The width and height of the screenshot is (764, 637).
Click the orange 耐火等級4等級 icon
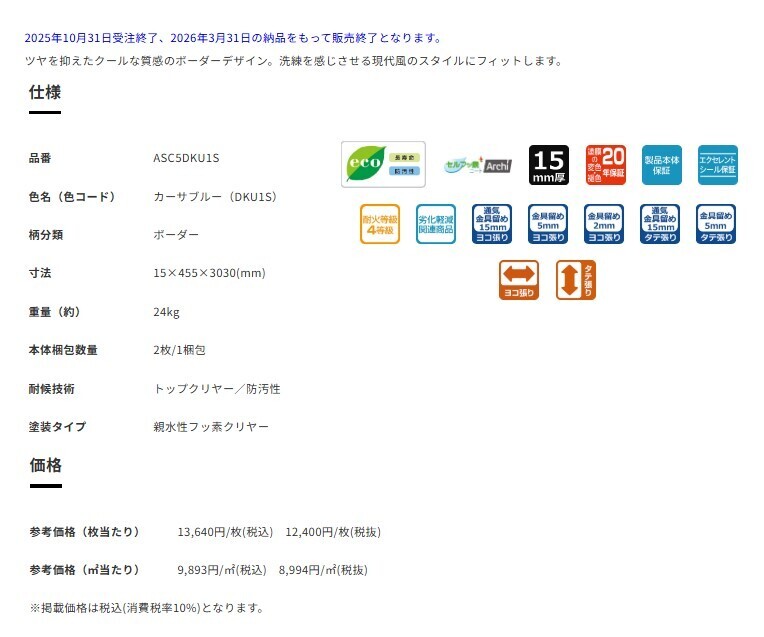(x=379, y=224)
